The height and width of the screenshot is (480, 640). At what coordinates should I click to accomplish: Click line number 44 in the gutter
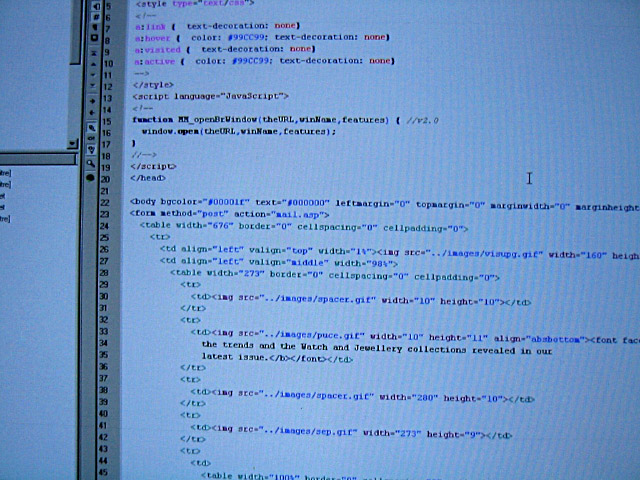(x=103, y=460)
